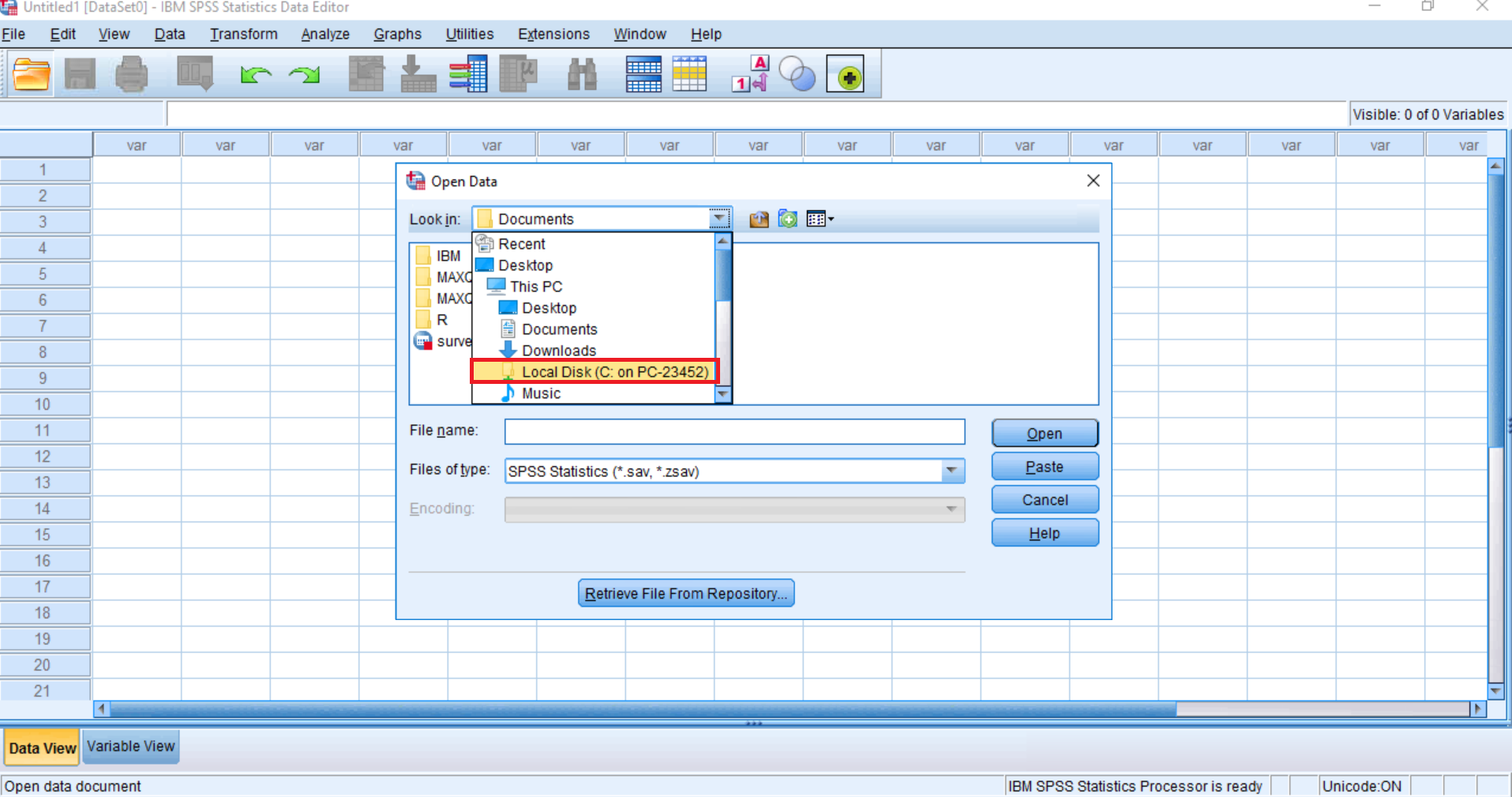Expand the Files of type dropdown
The image size is (1512, 797).
click(x=952, y=472)
